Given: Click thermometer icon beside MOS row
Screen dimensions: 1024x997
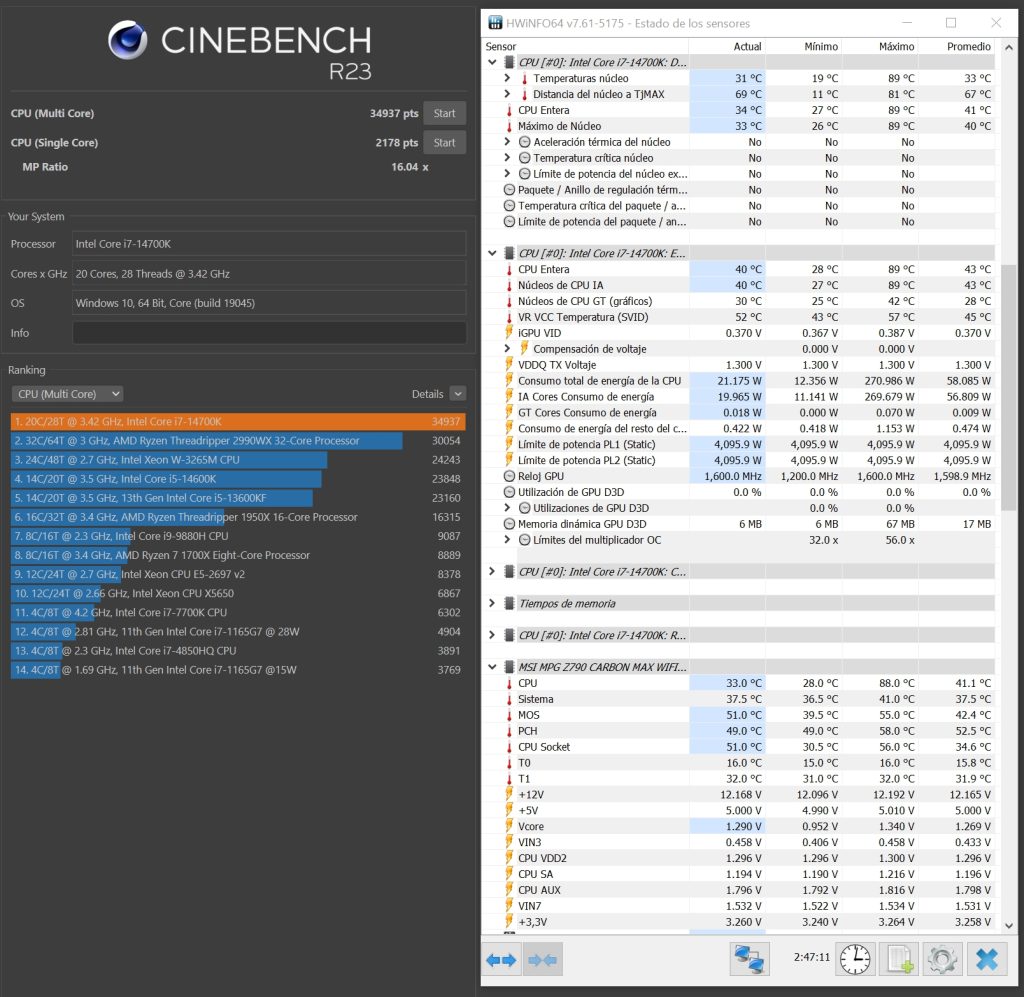Looking at the screenshot, I should [509, 715].
